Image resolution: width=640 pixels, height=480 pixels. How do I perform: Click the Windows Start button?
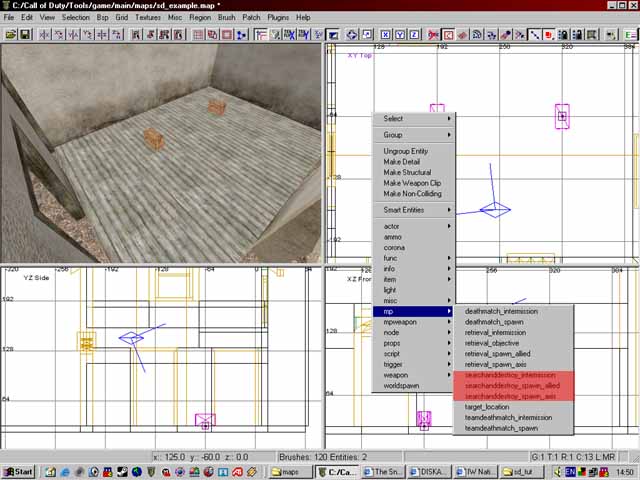[19, 471]
